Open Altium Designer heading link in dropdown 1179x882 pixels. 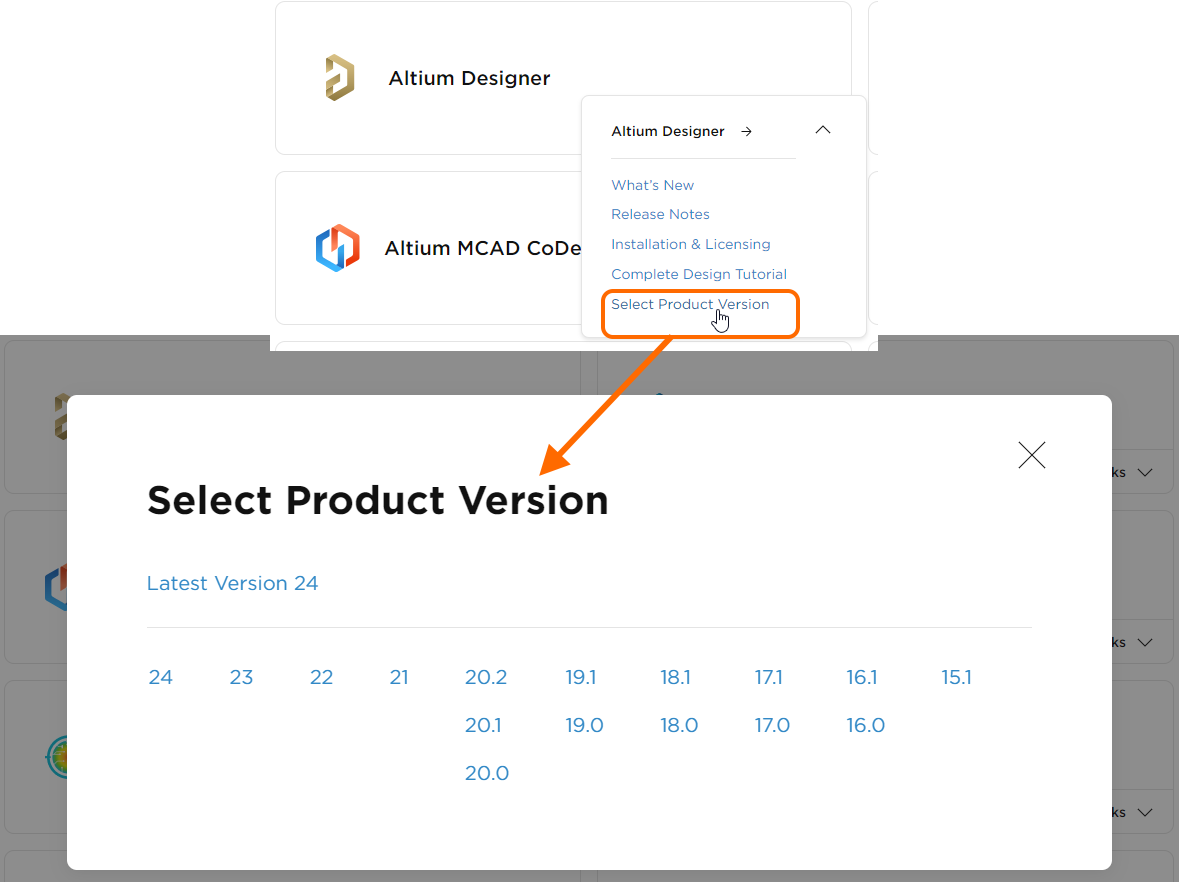pos(668,132)
